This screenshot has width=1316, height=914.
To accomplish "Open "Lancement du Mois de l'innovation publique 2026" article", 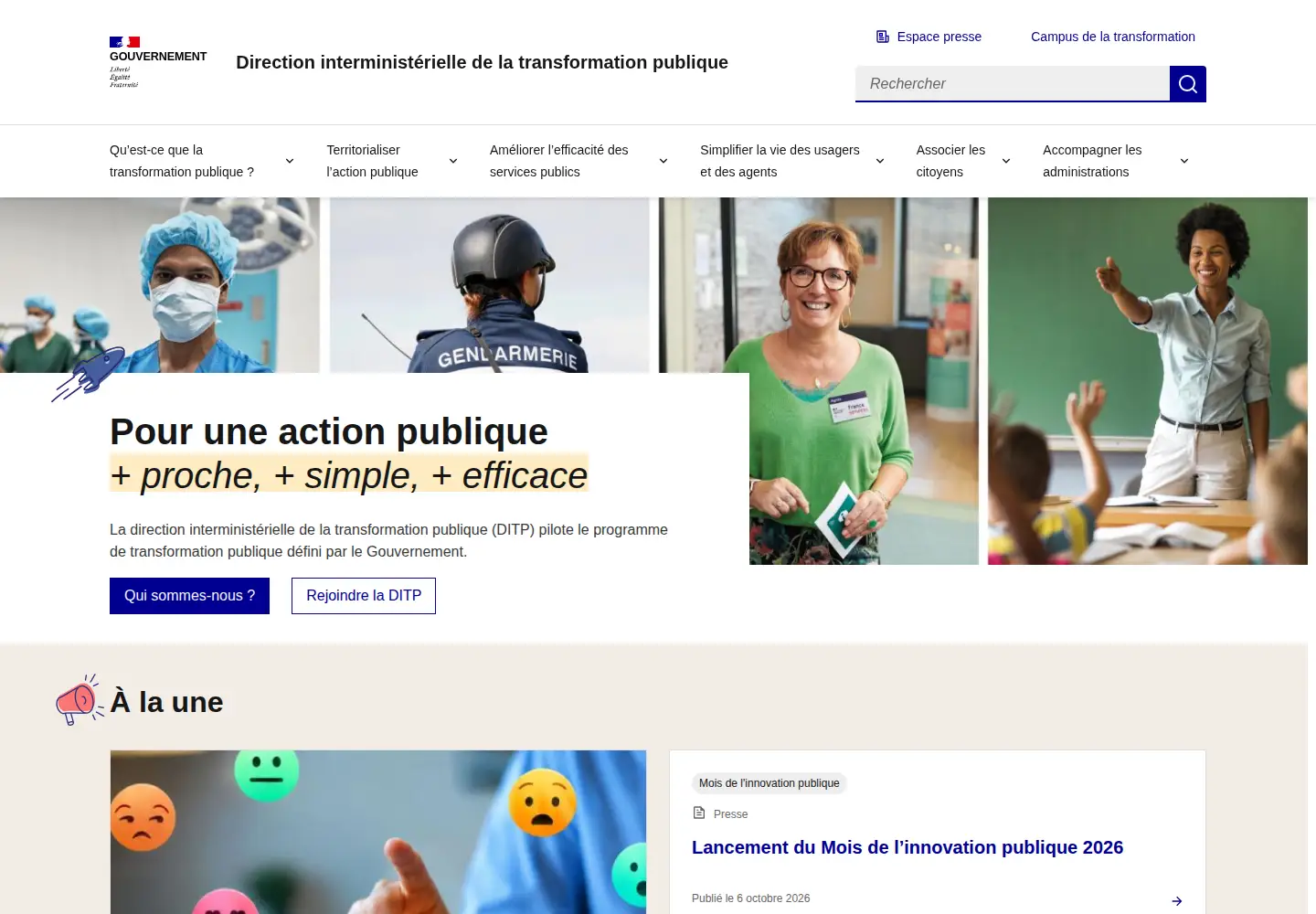I will [907, 847].
